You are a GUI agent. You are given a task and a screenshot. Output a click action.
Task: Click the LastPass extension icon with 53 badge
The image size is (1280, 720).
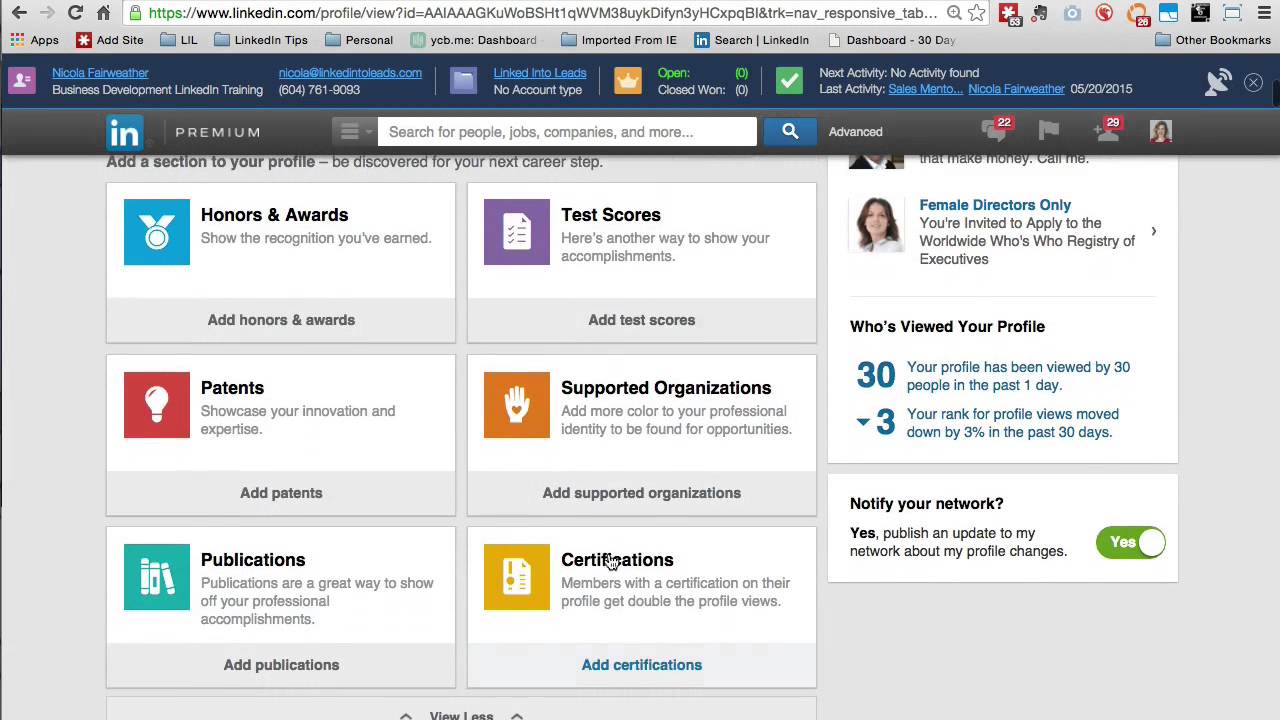1009,14
